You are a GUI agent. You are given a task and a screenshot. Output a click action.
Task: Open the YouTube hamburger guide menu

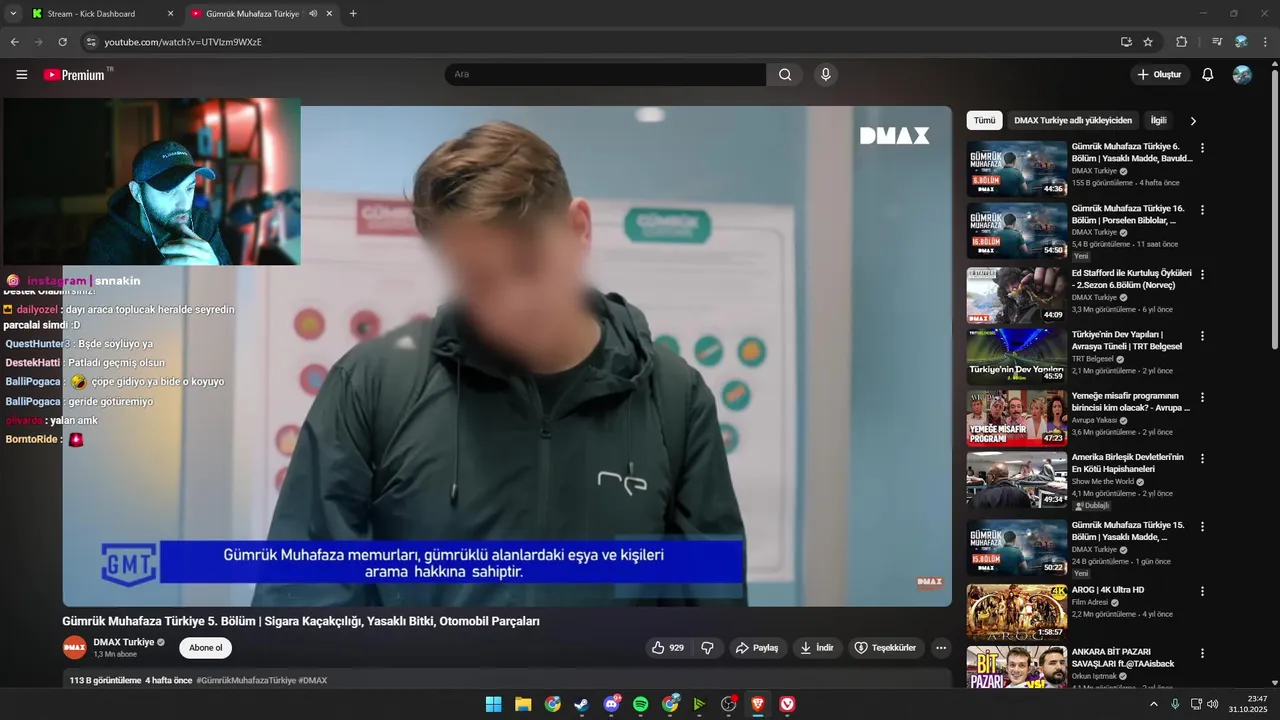click(x=22, y=75)
